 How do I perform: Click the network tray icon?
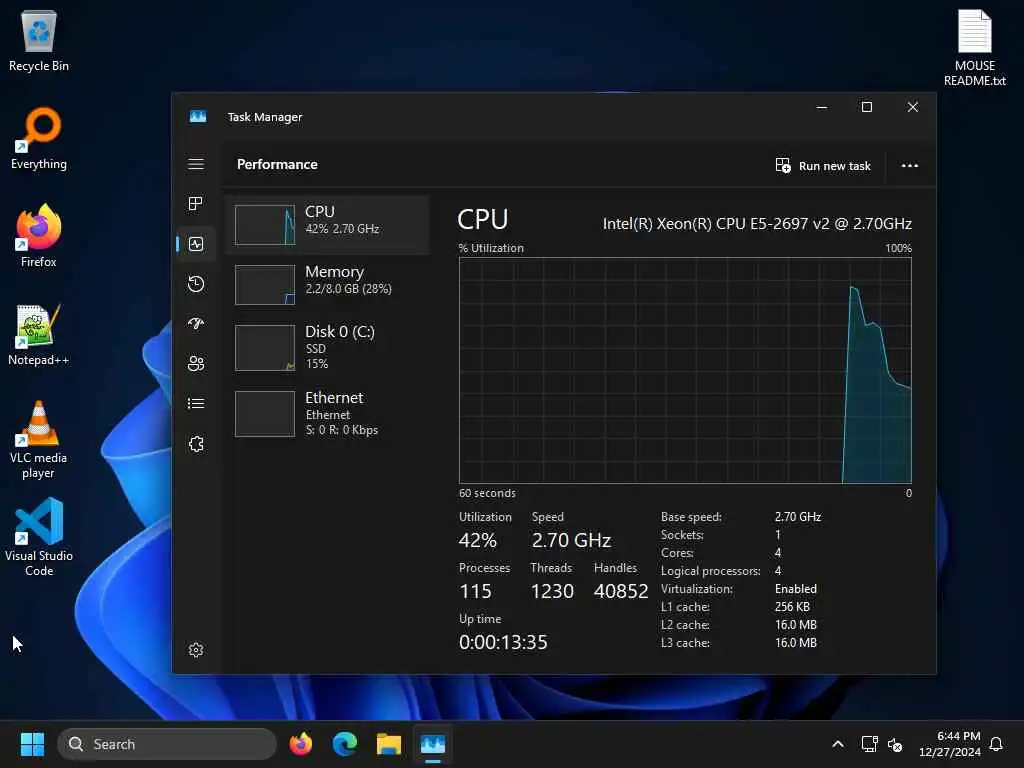pos(869,744)
